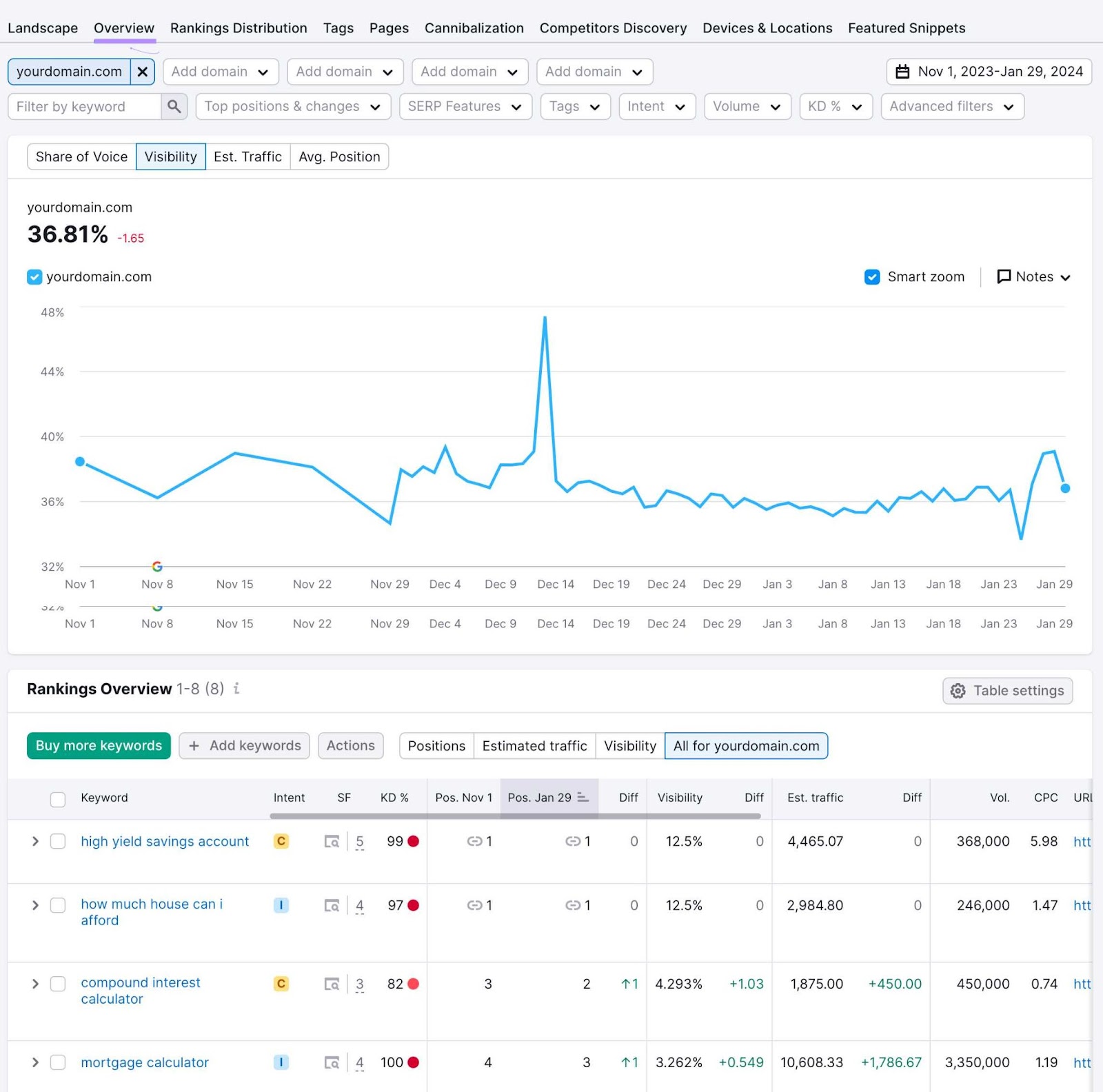Screen dimensions: 1103x1092
Task: Switch to the Rankings Distribution tab
Action: [239, 28]
